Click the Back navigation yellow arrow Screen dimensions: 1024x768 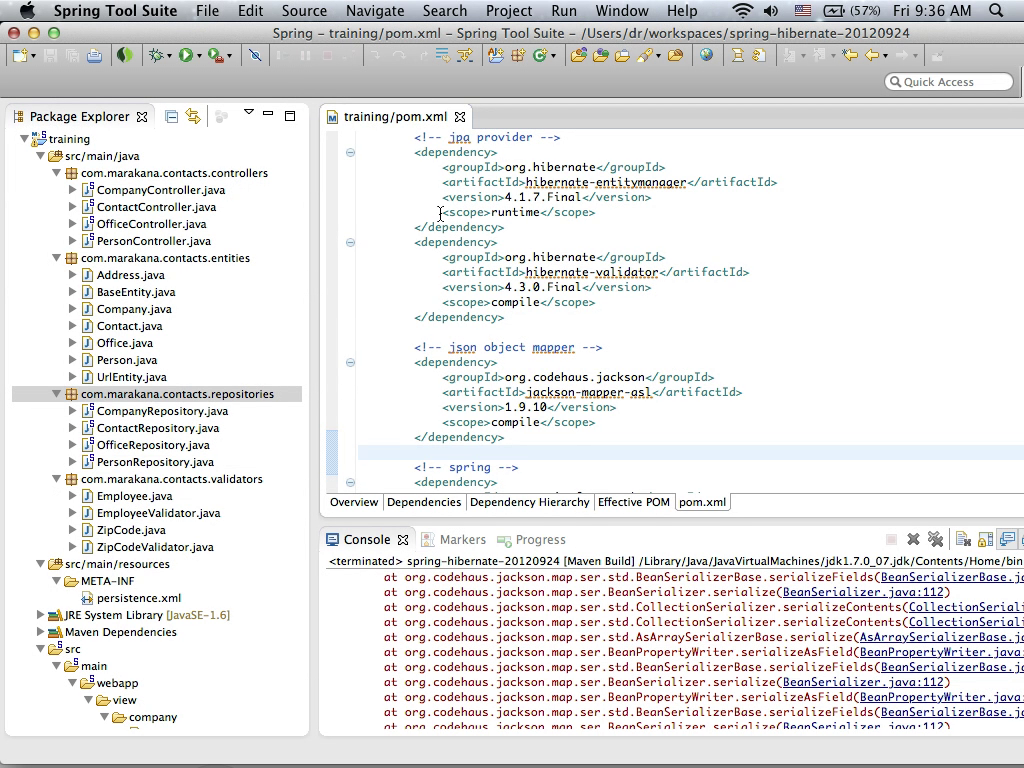872,56
